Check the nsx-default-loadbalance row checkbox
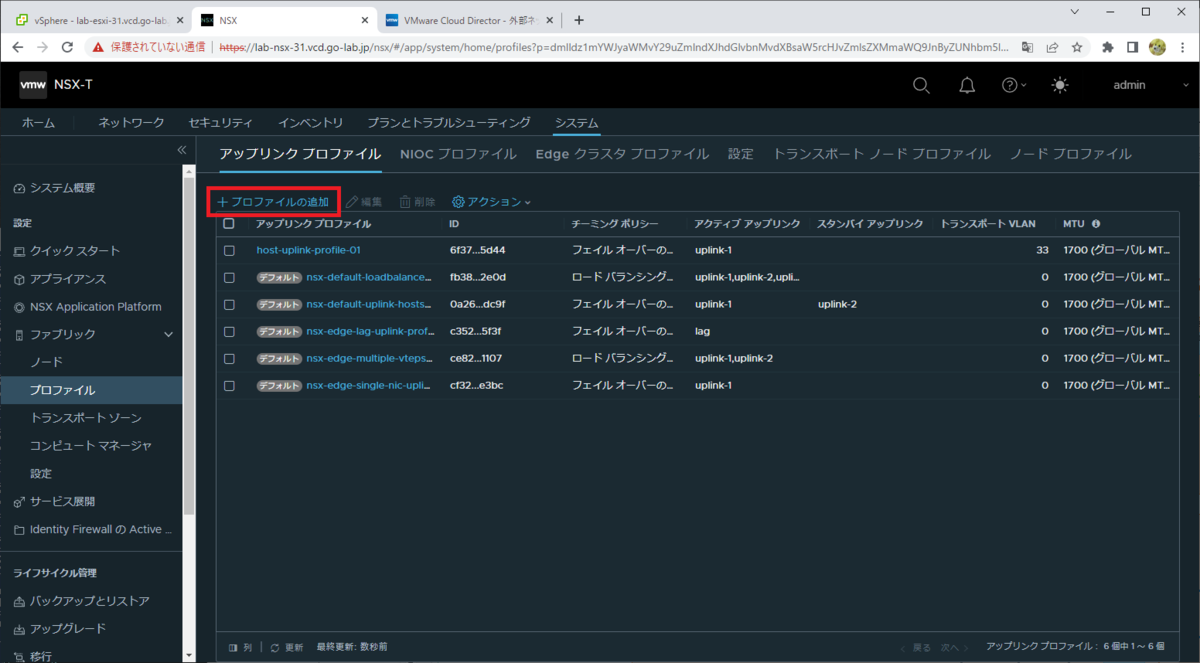 pyautogui.click(x=229, y=277)
